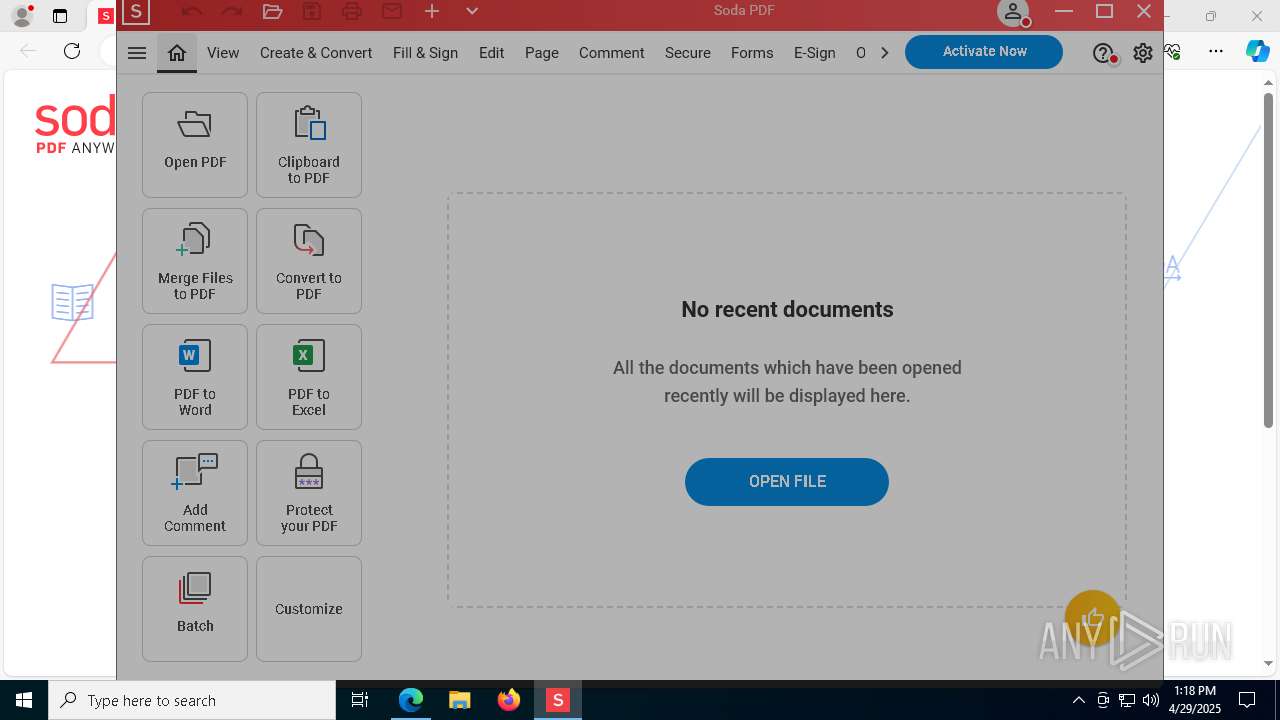The image size is (1280, 720).
Task: Open Microsoft Edge from the taskbar
Action: [411, 700]
